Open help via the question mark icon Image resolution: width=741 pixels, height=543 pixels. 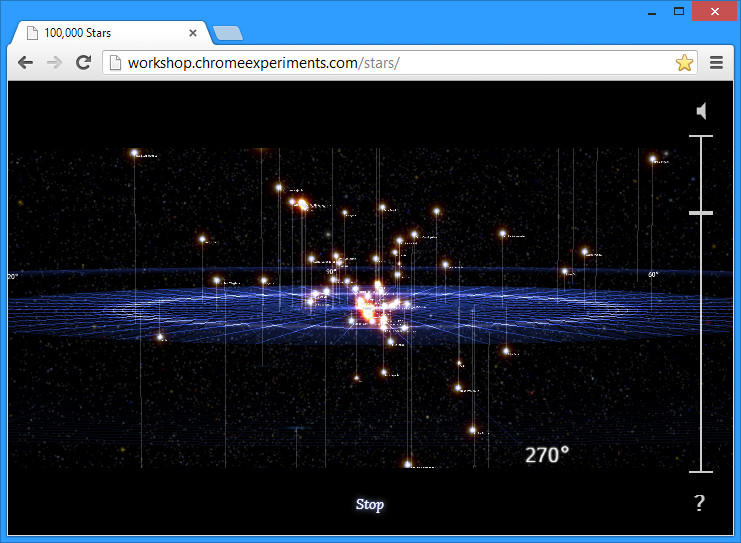point(699,503)
